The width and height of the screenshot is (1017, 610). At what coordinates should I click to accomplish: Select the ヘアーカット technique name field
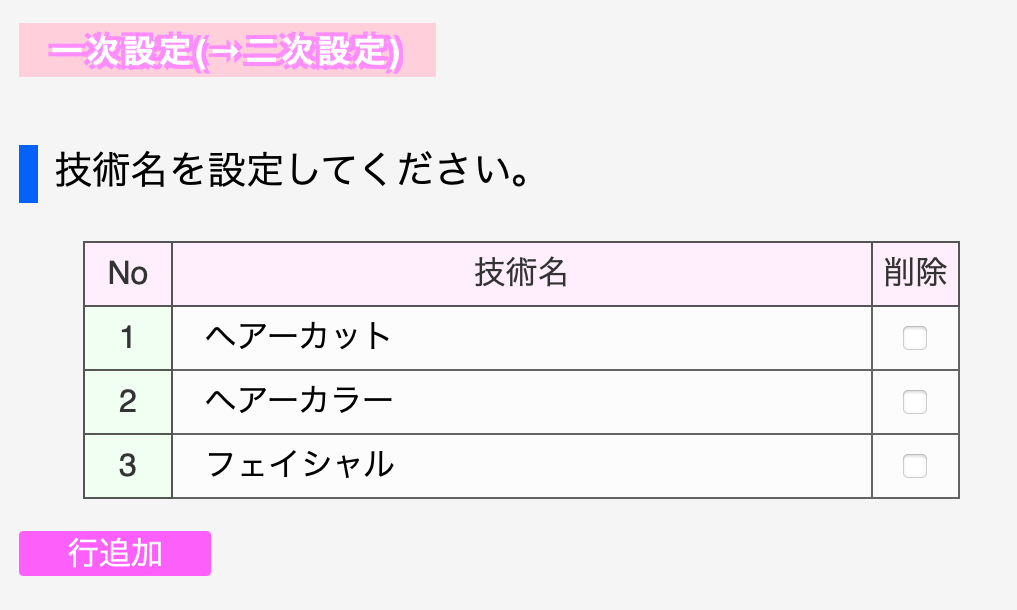click(x=520, y=338)
